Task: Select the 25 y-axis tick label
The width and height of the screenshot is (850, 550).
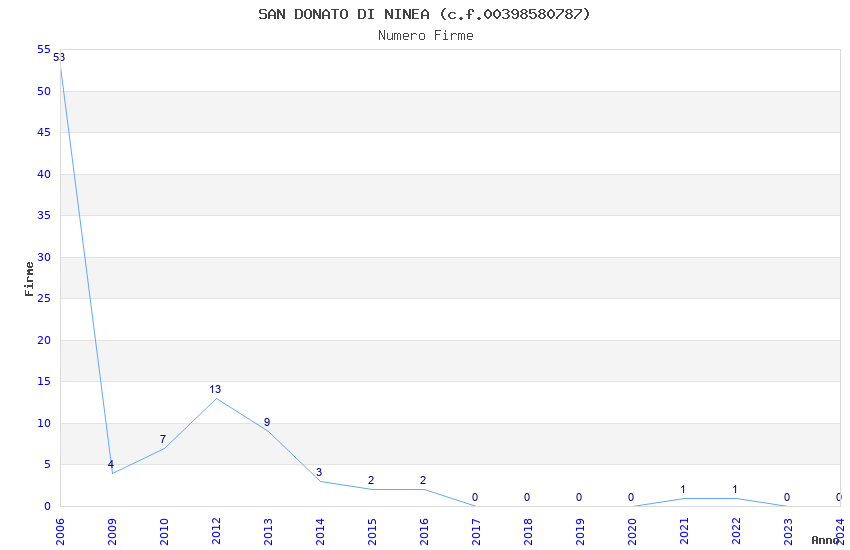Action: 44,299
